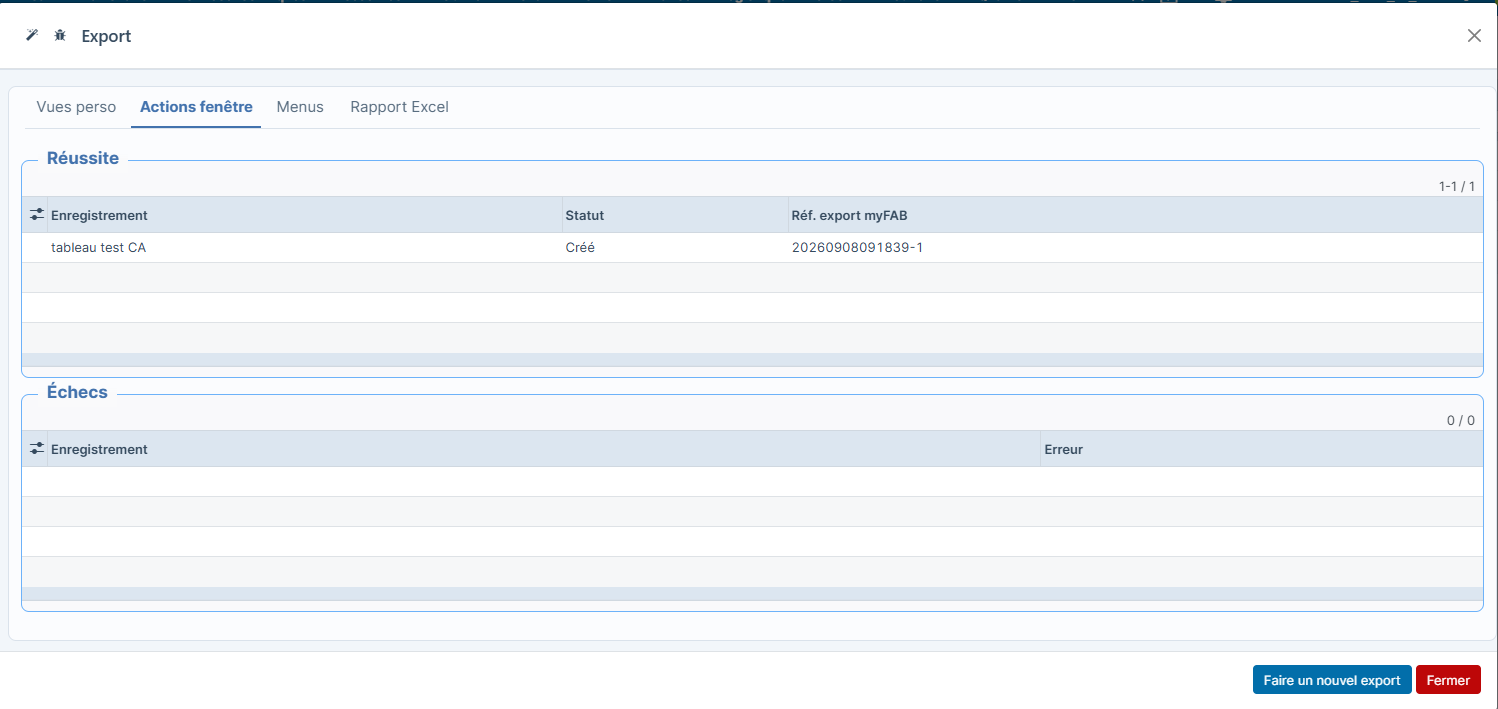Switch to the Vues perso tab
The image size is (1498, 709).
[x=76, y=107]
